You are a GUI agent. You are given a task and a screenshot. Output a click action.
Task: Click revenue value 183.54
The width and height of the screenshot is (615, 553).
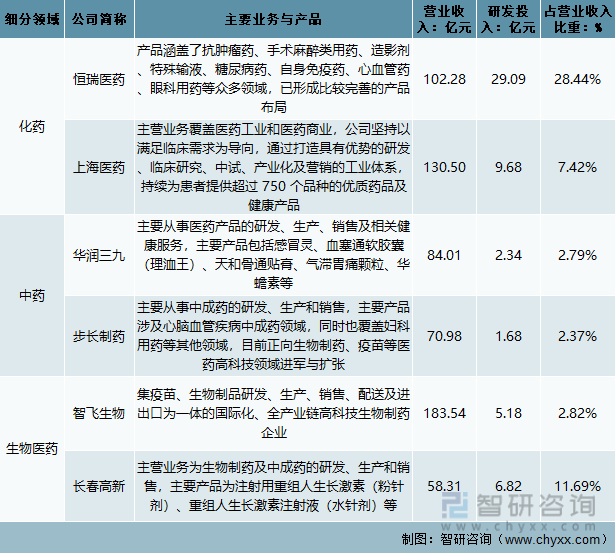(x=444, y=413)
